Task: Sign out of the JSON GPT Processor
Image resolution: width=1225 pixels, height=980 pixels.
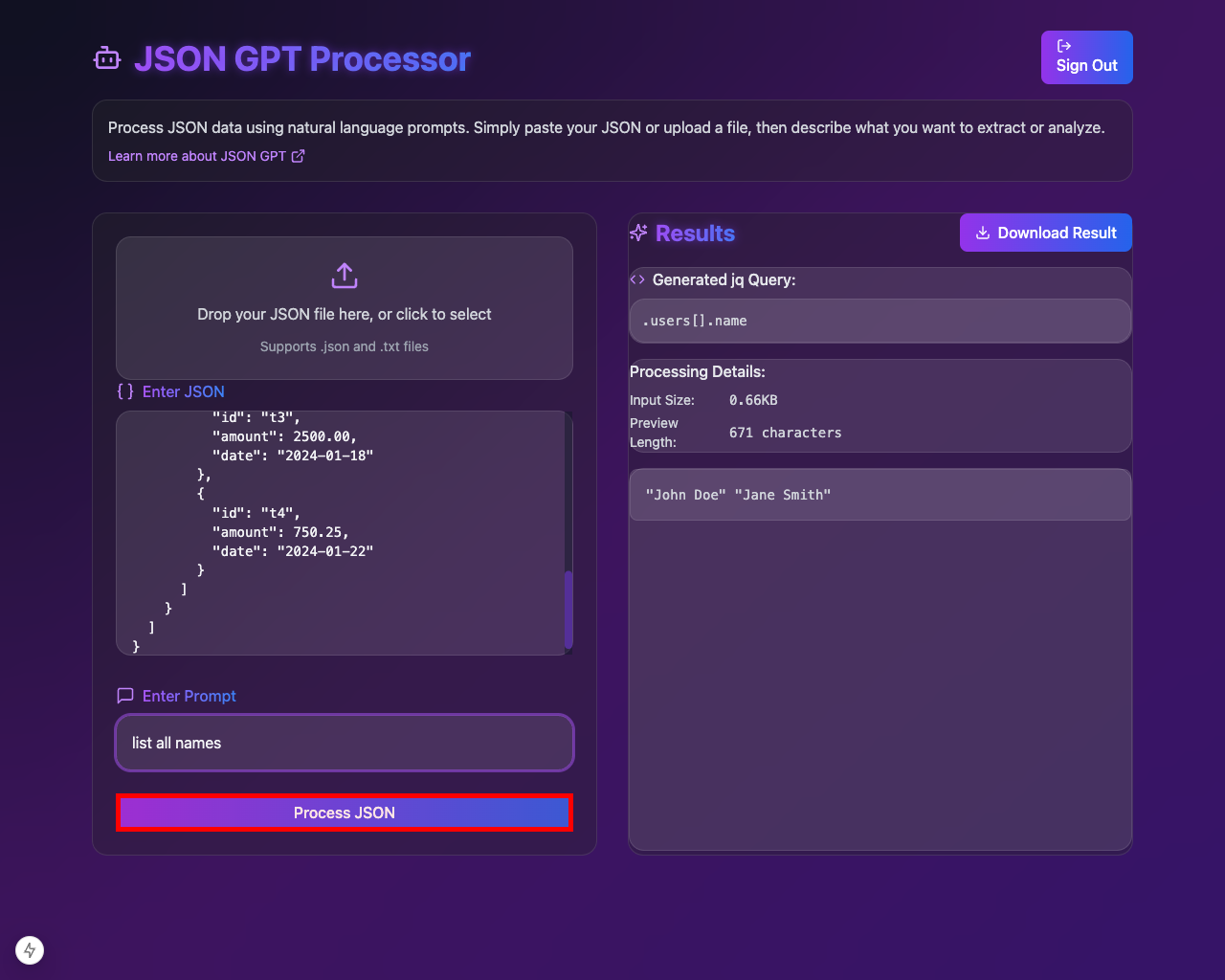Action: pos(1087,57)
